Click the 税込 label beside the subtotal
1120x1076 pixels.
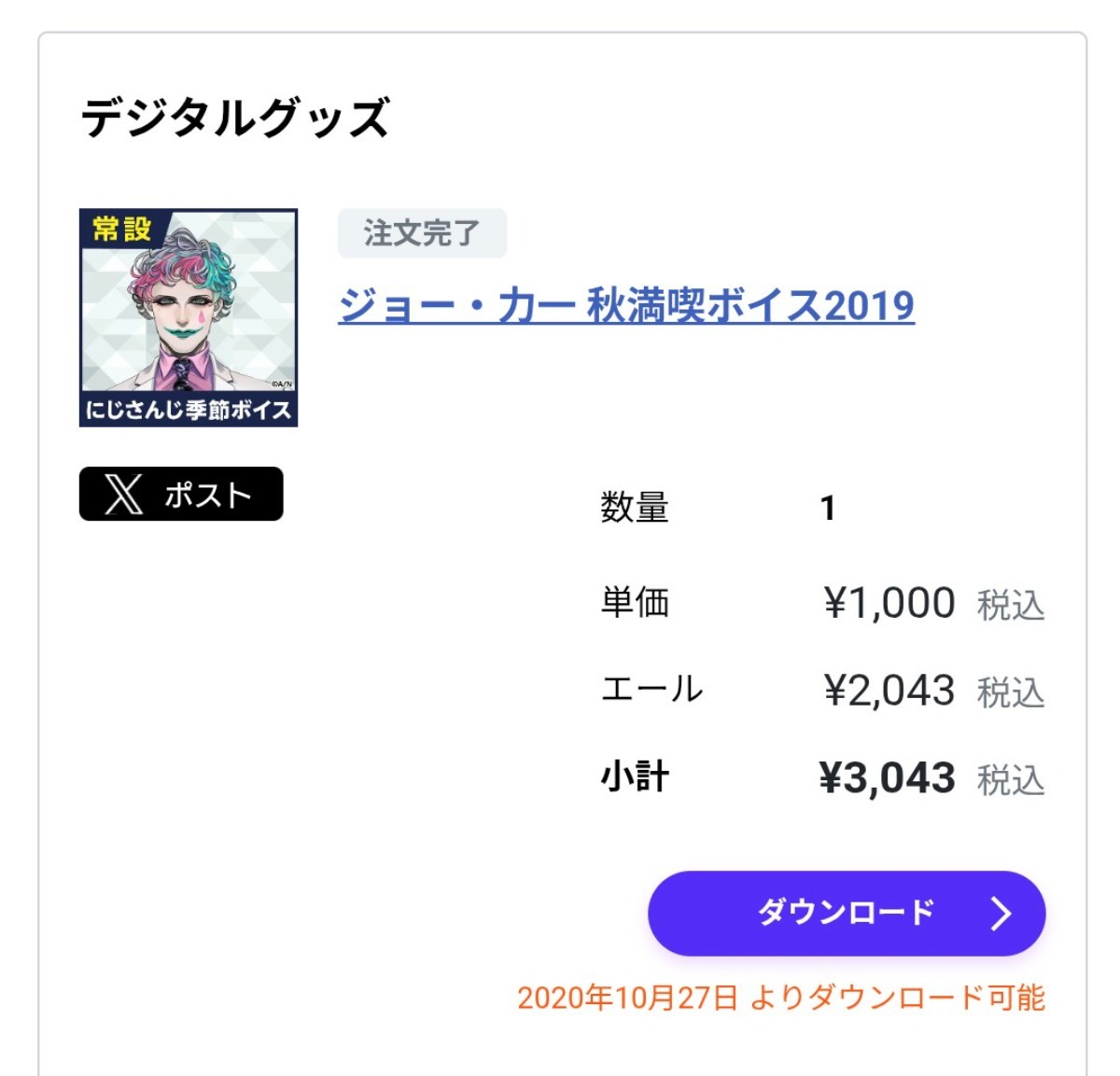[x=1011, y=780]
